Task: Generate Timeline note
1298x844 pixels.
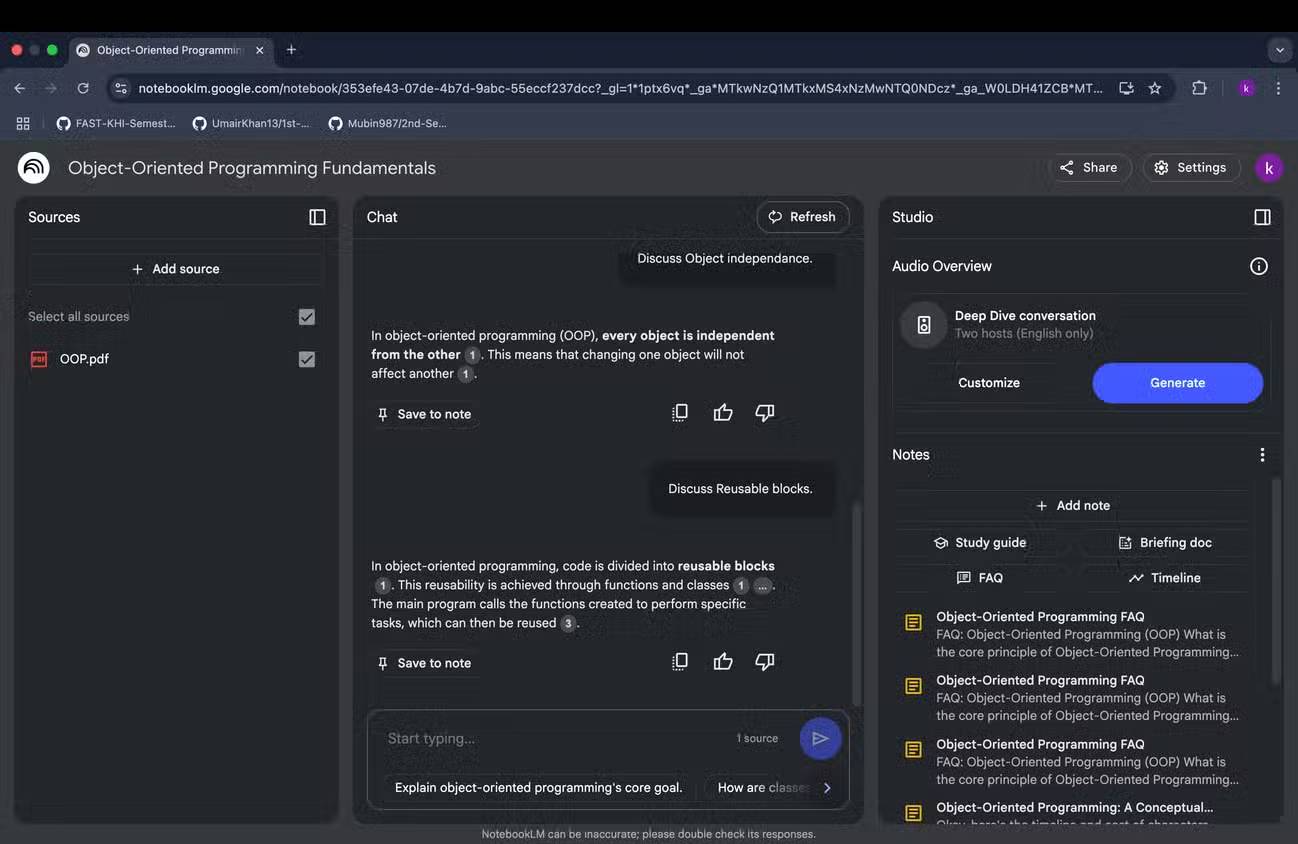Action: [1165, 578]
